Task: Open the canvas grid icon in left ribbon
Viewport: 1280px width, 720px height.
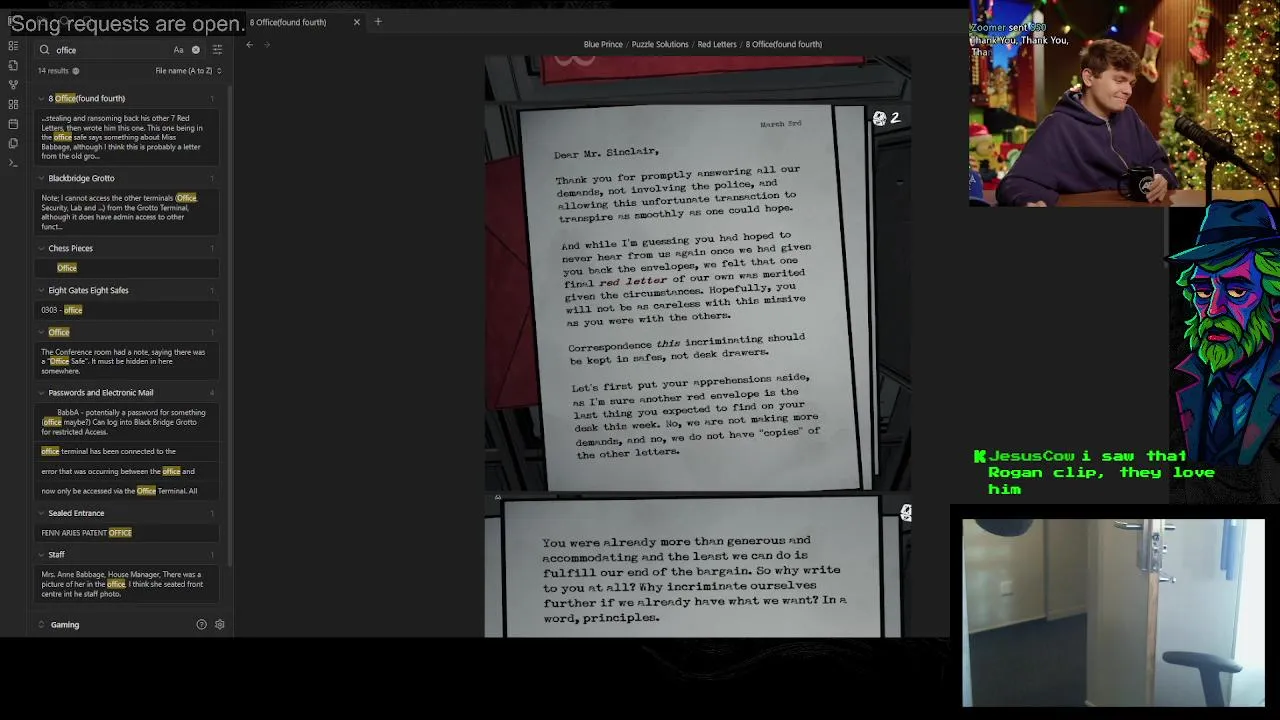Action: click(13, 104)
